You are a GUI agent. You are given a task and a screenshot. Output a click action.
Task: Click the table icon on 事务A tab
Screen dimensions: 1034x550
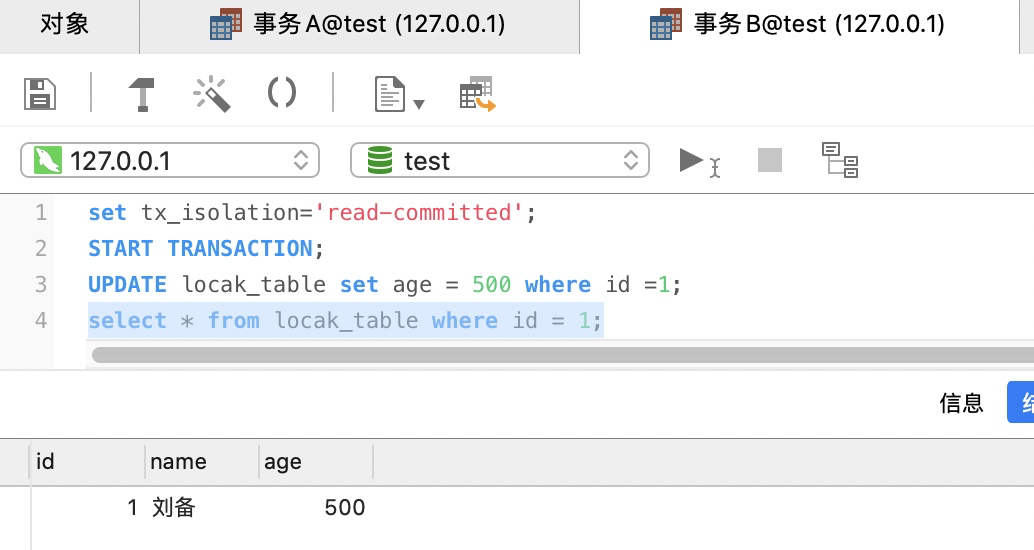(226, 24)
